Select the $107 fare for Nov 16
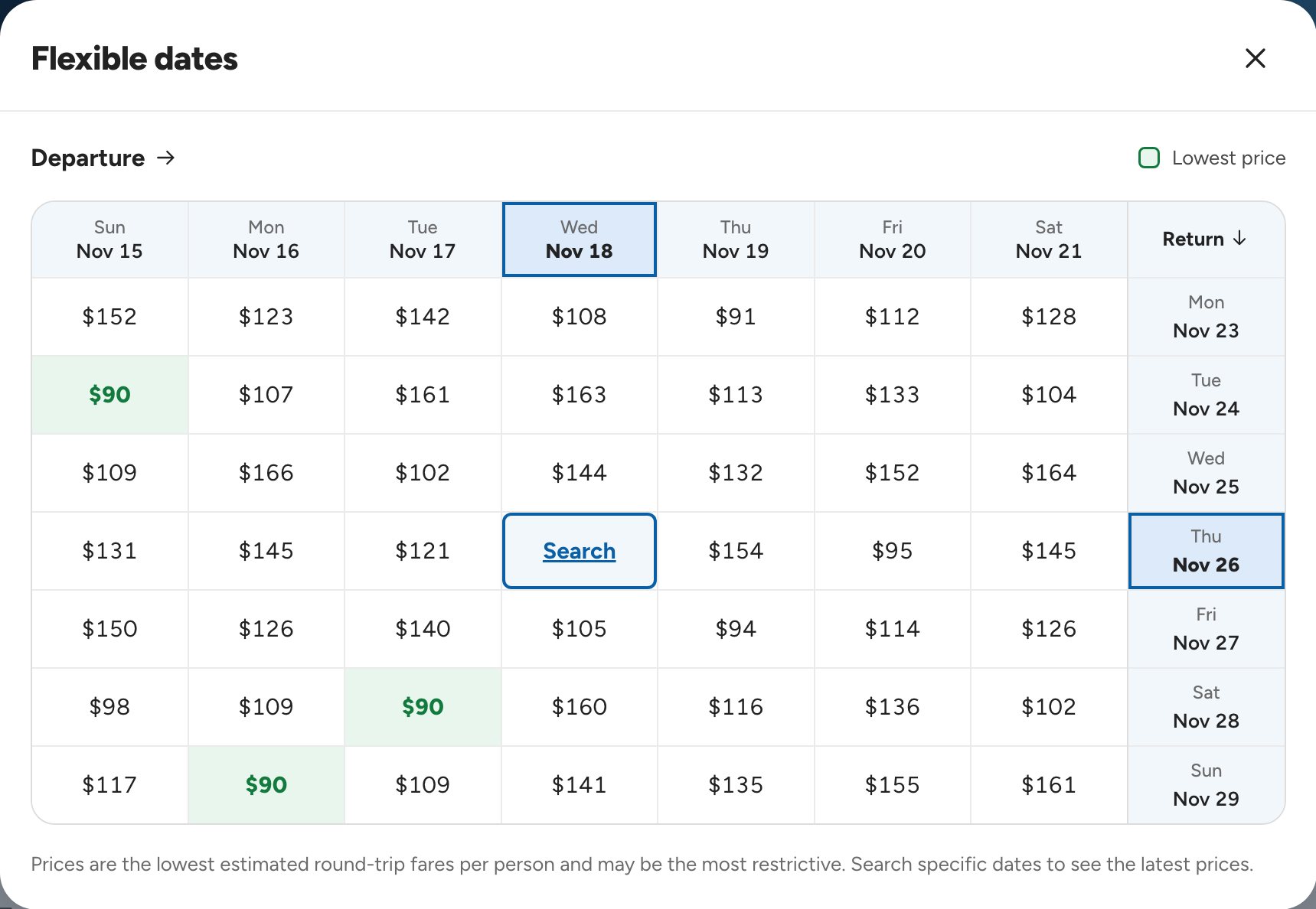The image size is (1316, 909). [x=266, y=395]
